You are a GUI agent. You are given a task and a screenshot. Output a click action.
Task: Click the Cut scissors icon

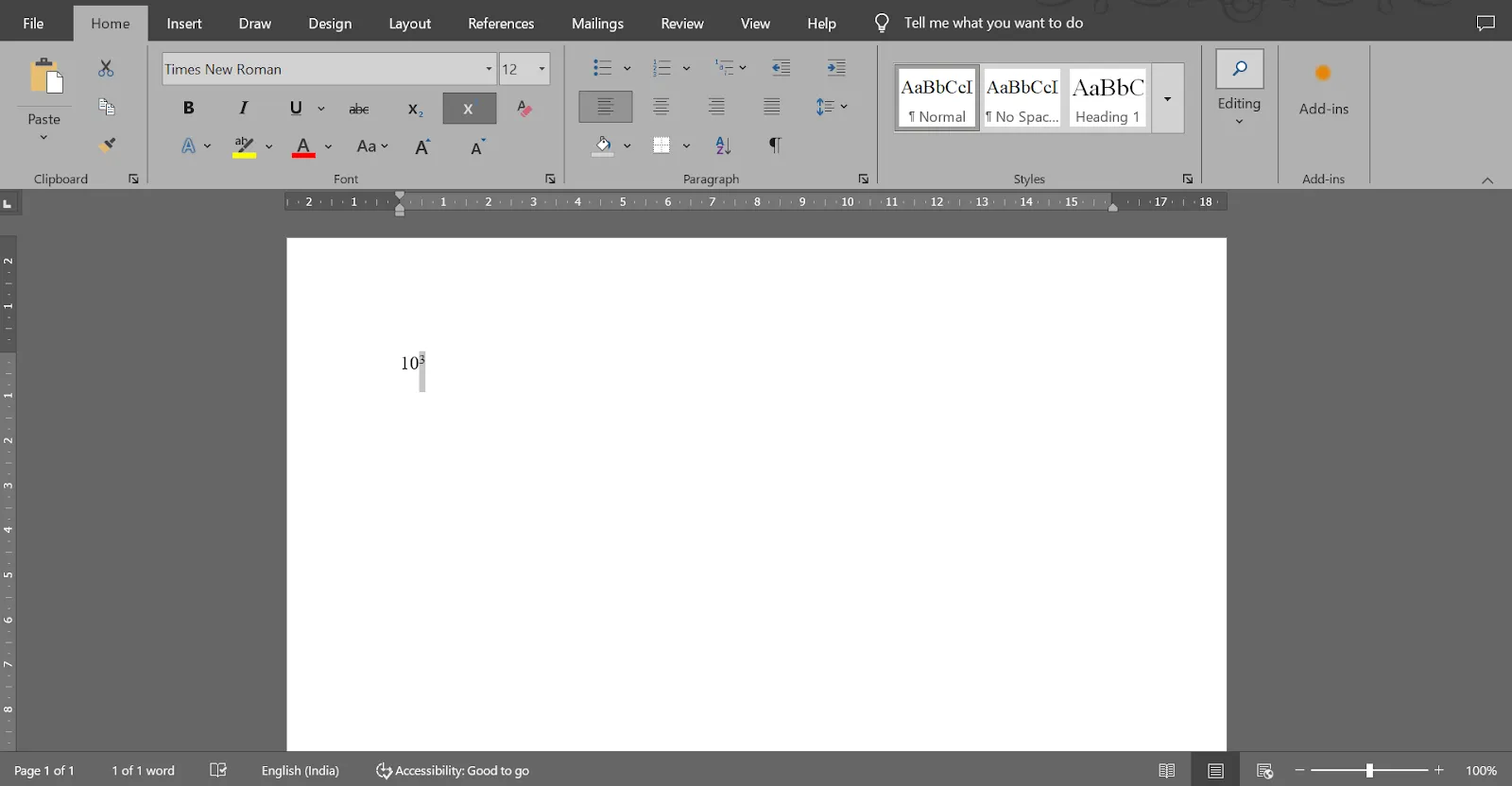[106, 68]
